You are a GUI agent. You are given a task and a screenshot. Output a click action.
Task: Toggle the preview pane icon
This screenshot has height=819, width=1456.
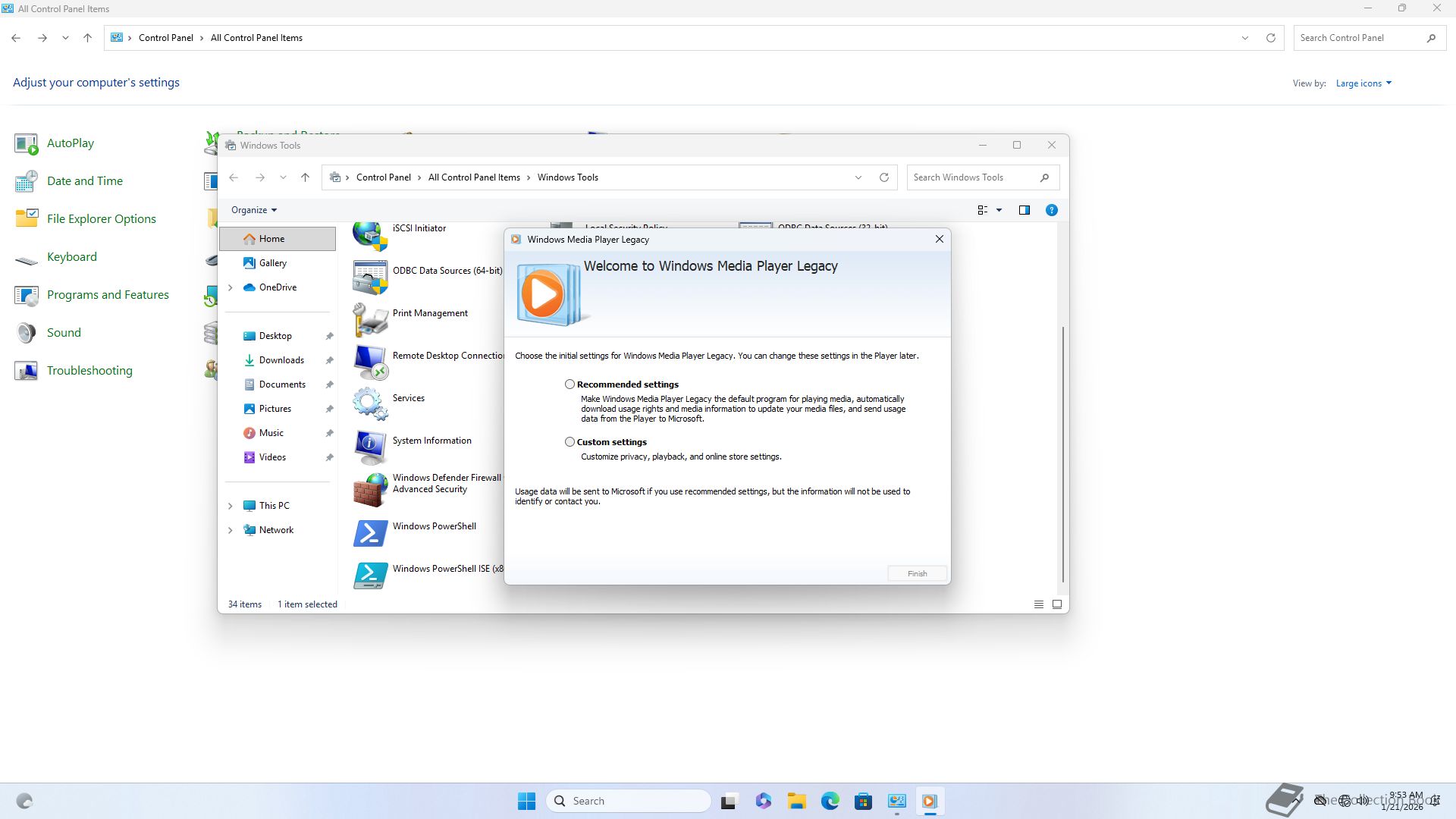[1024, 210]
